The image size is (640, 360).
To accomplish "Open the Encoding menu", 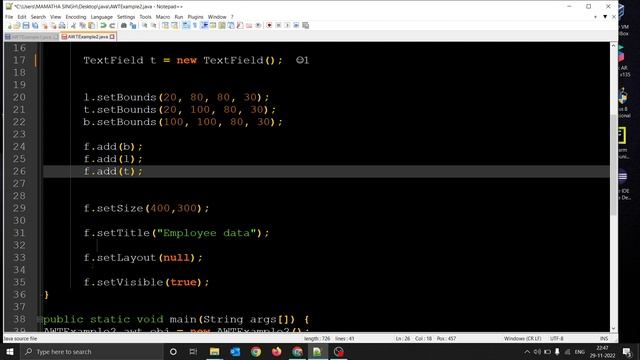I will tap(76, 17).
